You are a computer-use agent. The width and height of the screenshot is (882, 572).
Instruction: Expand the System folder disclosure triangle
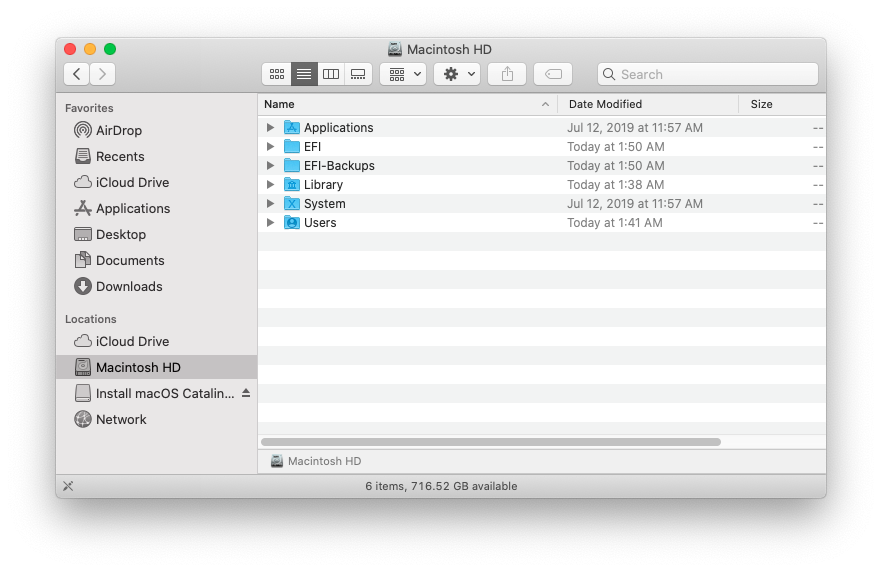tap(270, 204)
